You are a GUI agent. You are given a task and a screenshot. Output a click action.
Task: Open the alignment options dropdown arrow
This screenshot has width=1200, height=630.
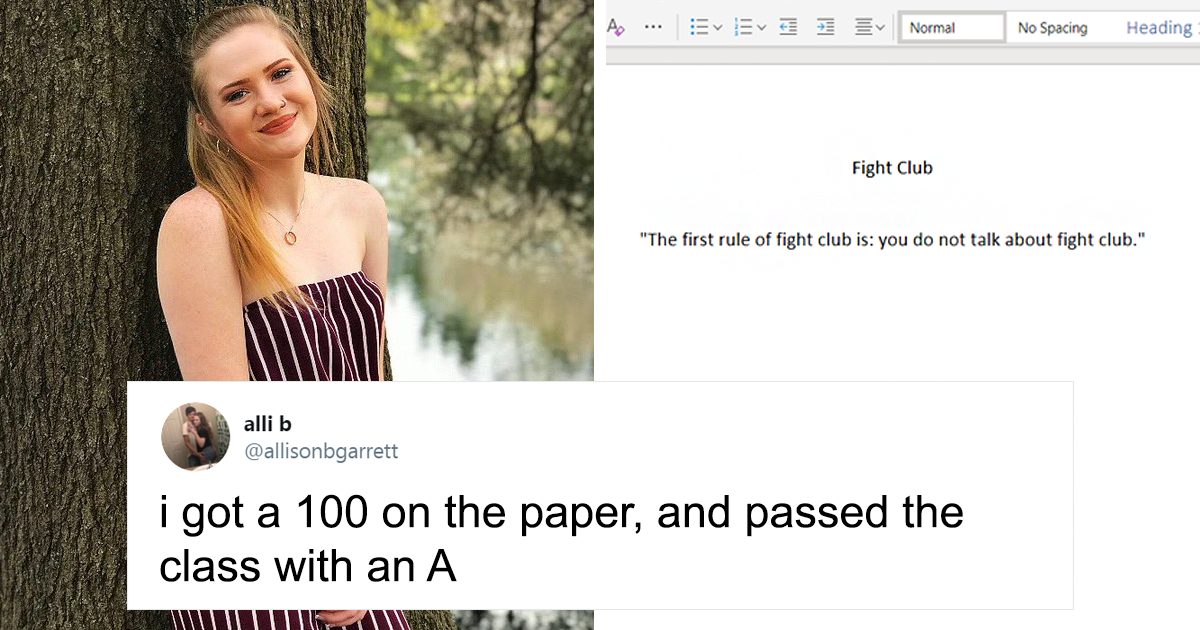(881, 28)
